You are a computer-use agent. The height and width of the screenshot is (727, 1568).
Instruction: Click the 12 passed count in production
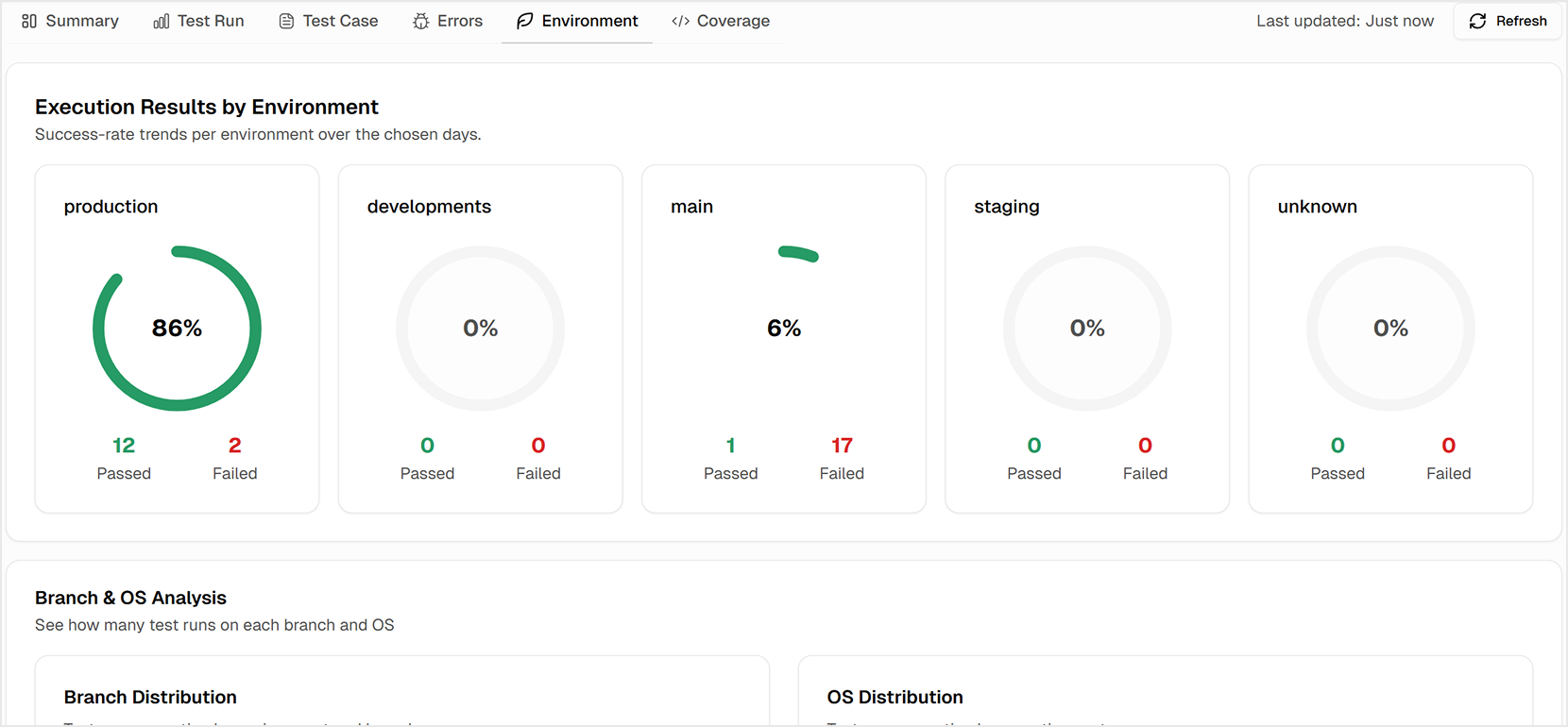(124, 445)
